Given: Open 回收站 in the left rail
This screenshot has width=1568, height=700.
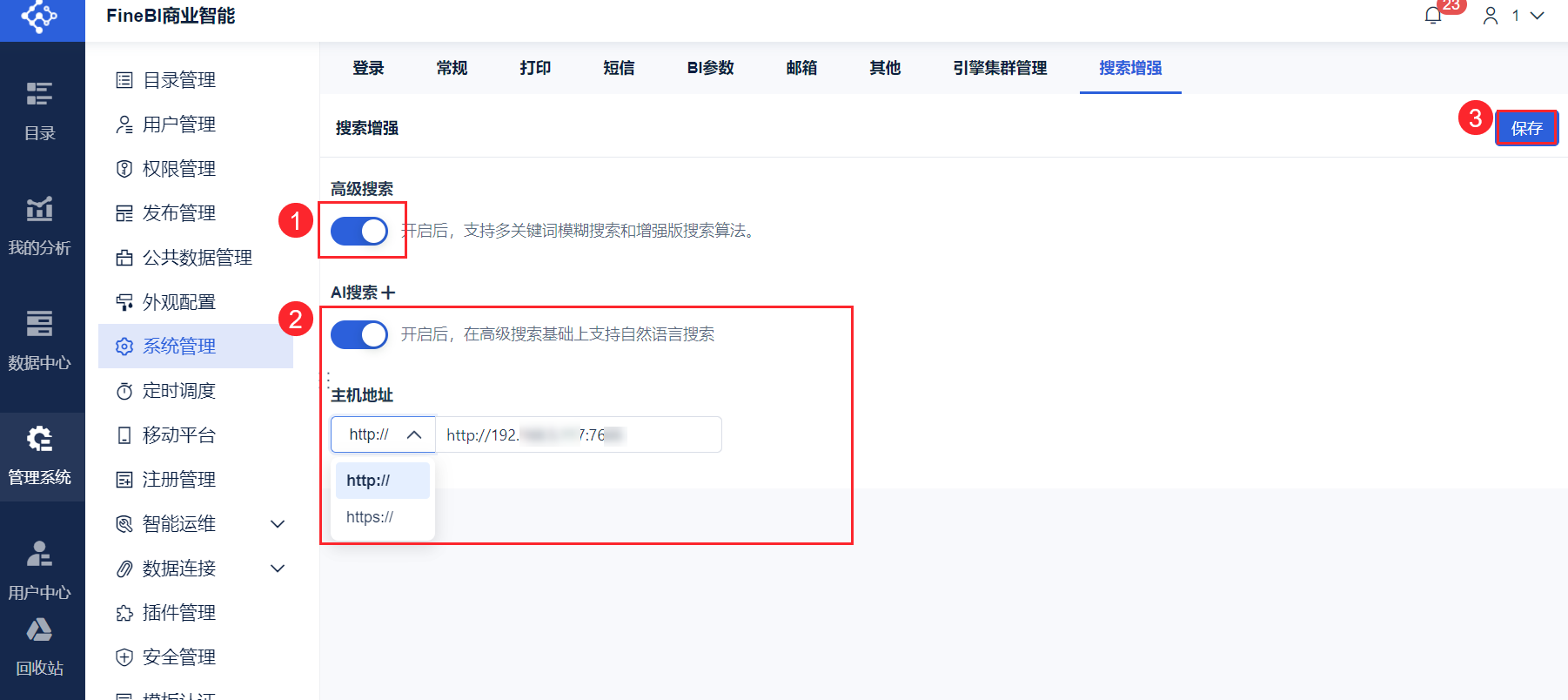Looking at the screenshot, I should click(x=40, y=646).
